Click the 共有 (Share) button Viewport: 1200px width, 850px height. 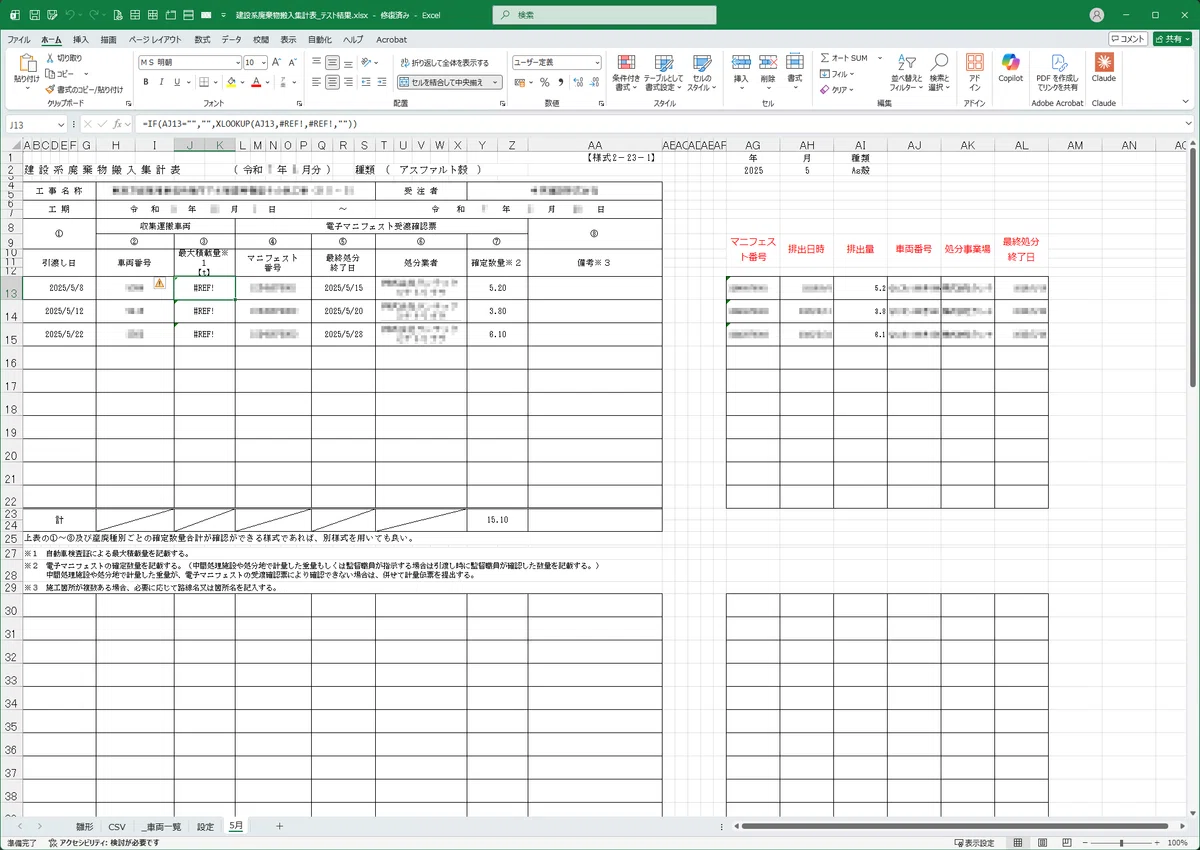[x=1173, y=38]
